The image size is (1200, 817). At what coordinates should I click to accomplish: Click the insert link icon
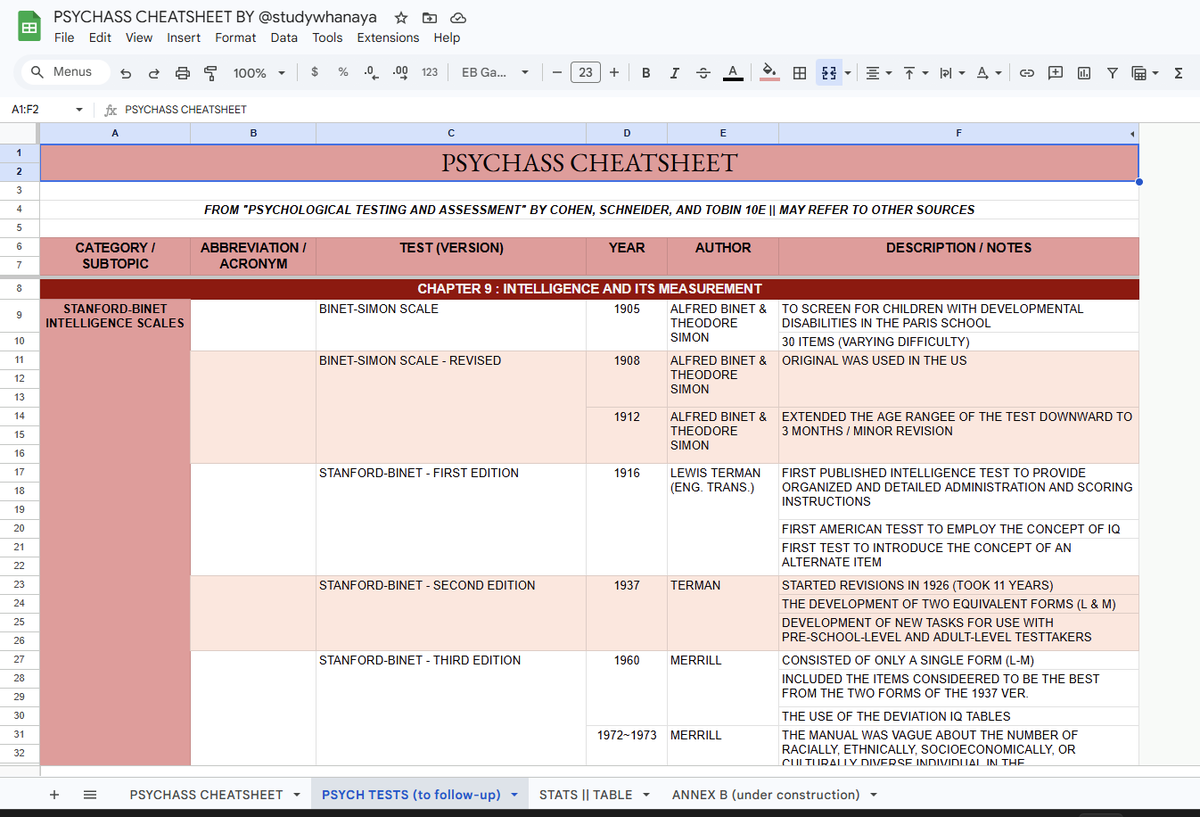click(x=1027, y=72)
